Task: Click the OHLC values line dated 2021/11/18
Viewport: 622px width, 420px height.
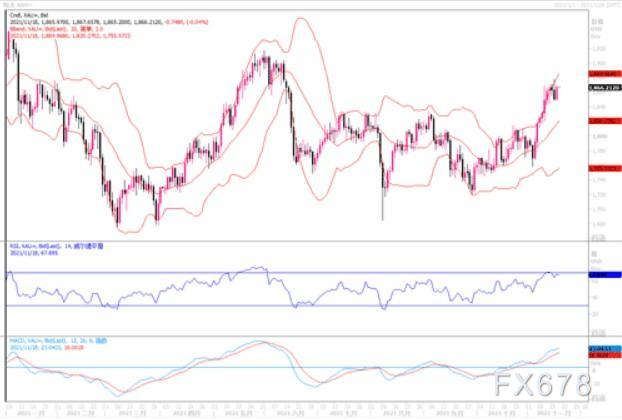Action: coord(109,22)
